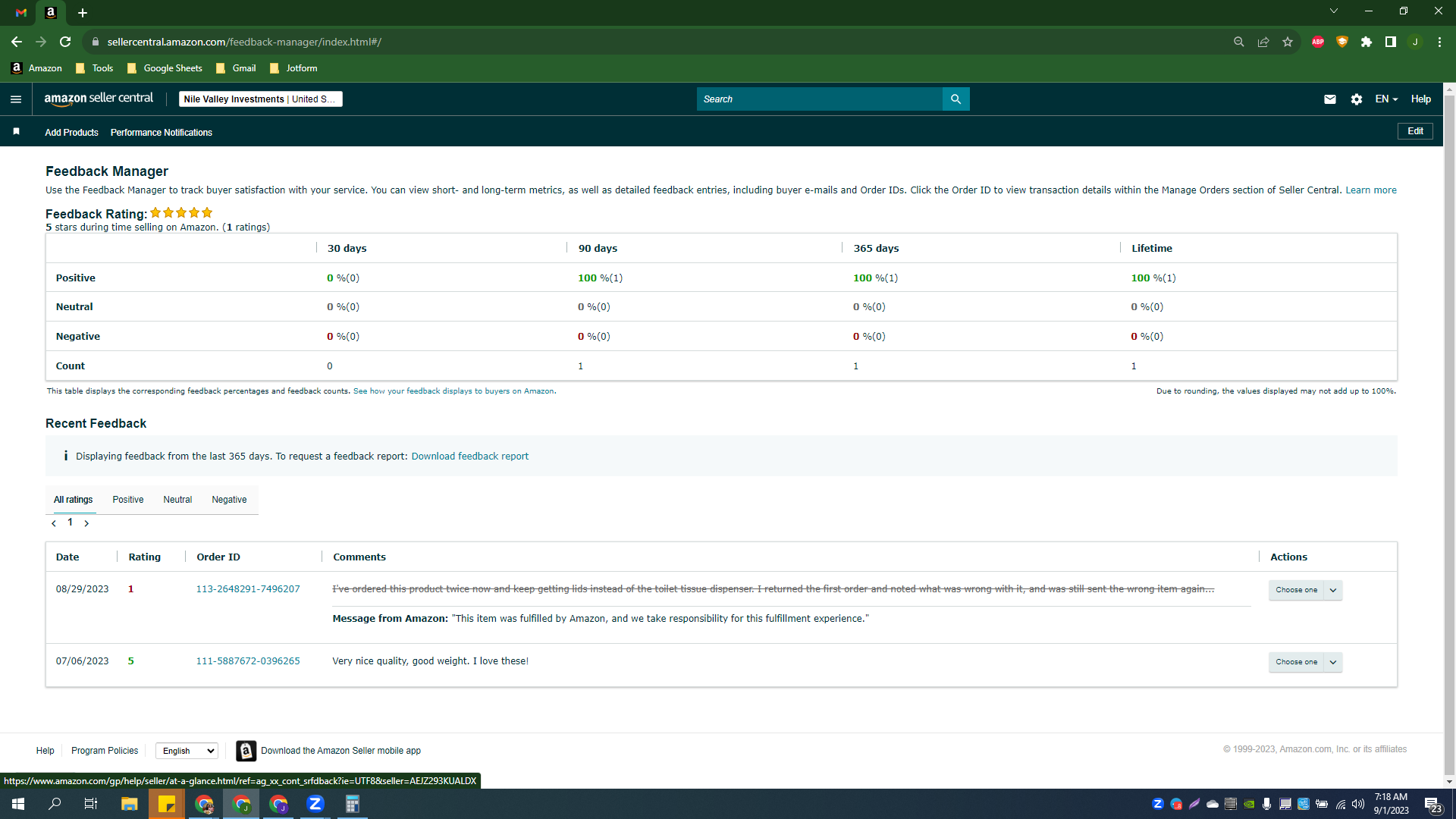1456x819 pixels.
Task: Open the Amazon bookmark in the bookmarks bar
Action: [36, 68]
